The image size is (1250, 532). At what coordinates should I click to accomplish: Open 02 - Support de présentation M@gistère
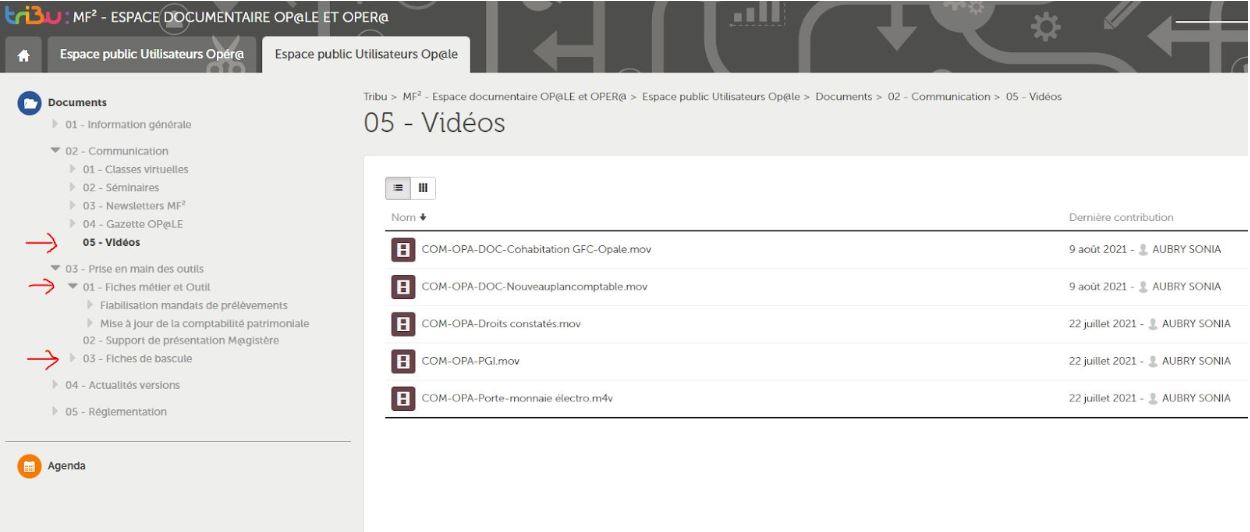(x=180, y=340)
